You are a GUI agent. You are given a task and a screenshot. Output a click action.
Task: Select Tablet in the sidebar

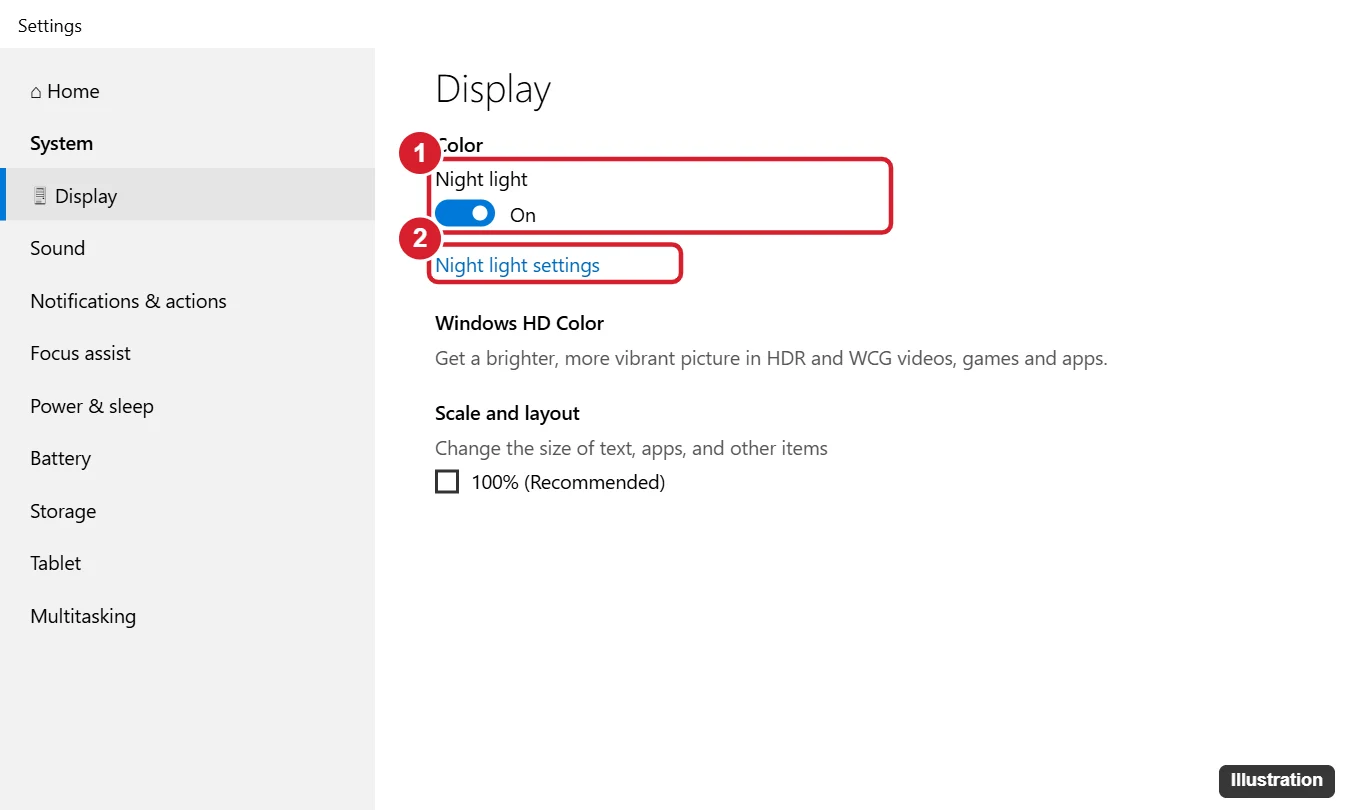coord(188,563)
